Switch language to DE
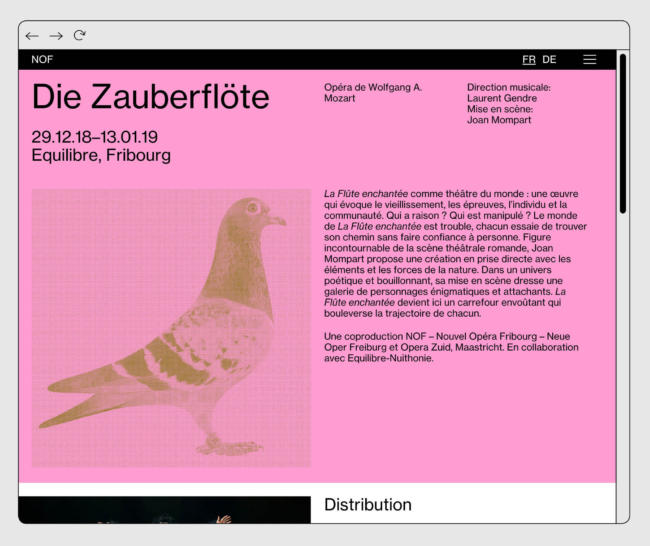The height and width of the screenshot is (546, 650). 549,60
